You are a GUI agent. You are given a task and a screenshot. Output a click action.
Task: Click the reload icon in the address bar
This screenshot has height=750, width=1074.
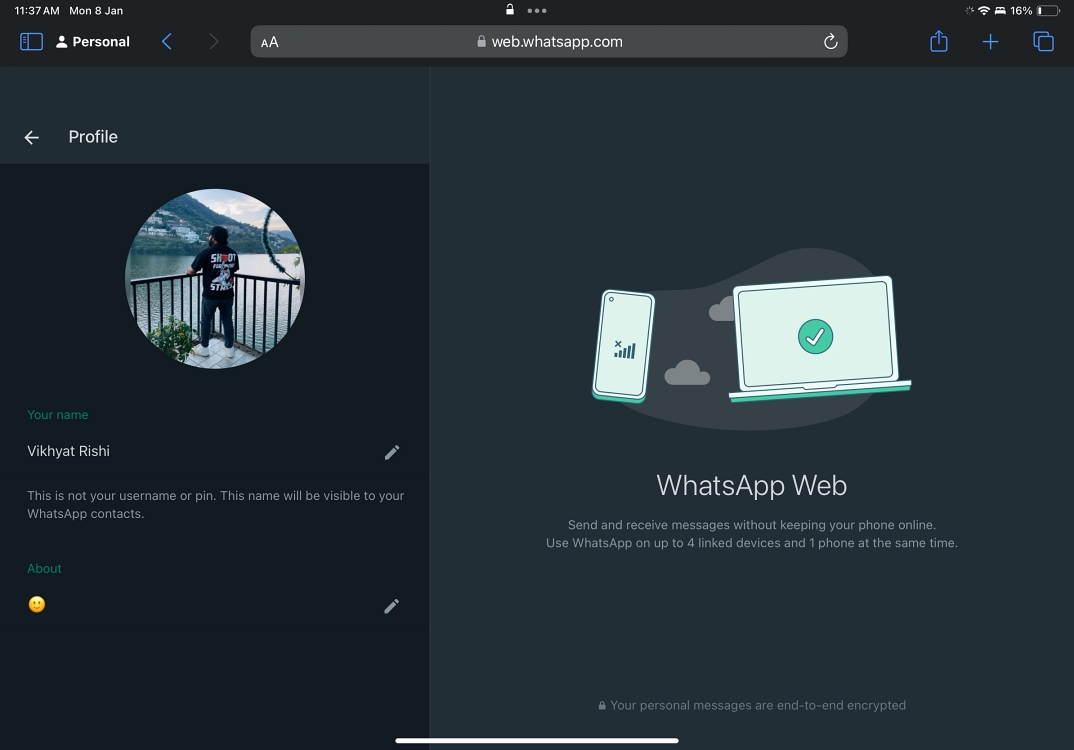coord(830,42)
